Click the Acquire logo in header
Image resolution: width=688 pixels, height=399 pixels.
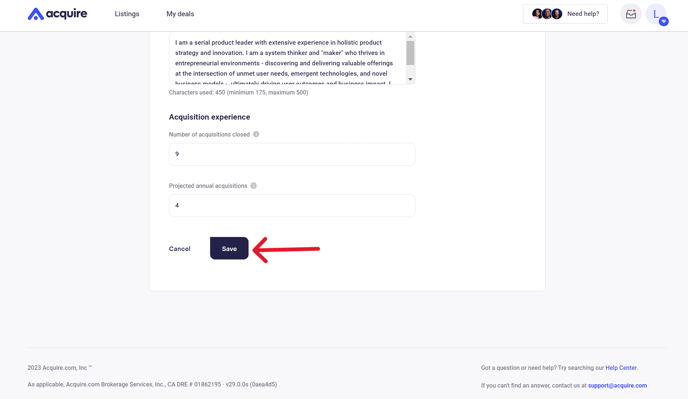click(57, 14)
